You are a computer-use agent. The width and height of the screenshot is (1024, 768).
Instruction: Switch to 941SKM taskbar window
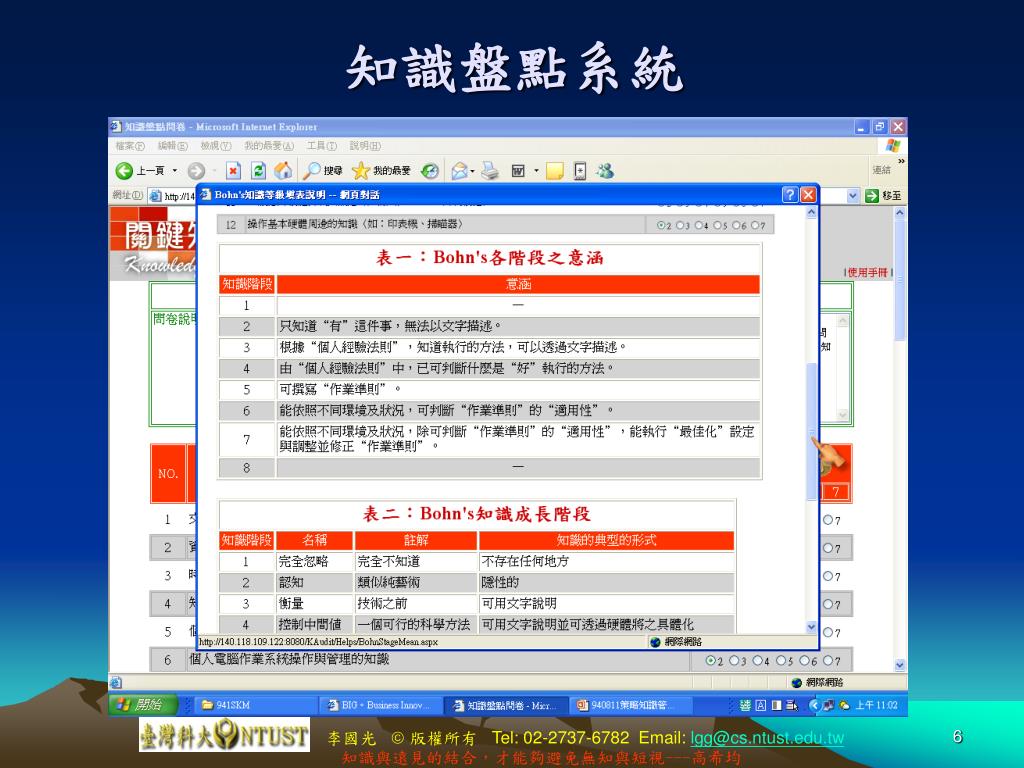(x=255, y=705)
